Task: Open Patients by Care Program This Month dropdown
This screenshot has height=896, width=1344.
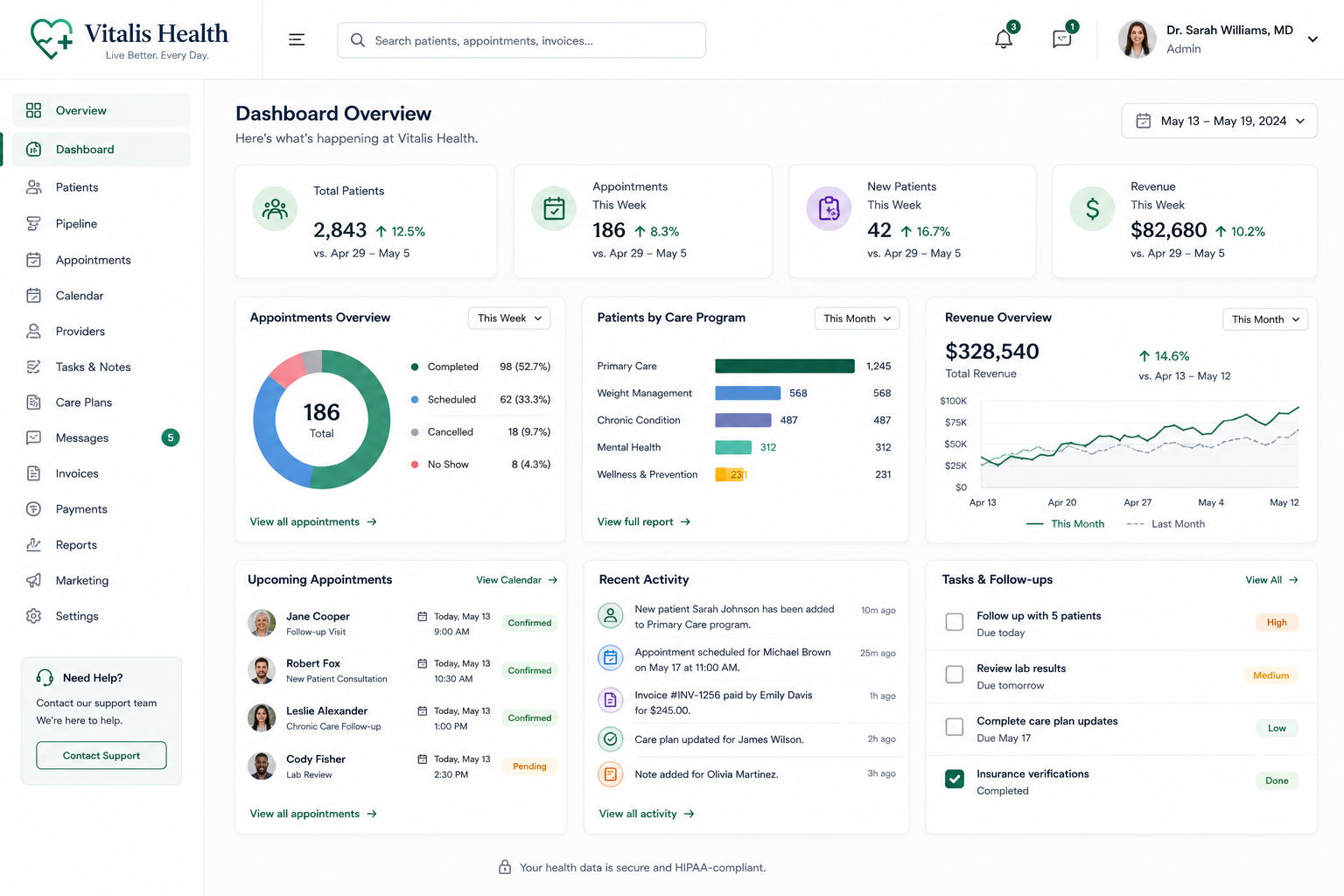Action: [857, 318]
